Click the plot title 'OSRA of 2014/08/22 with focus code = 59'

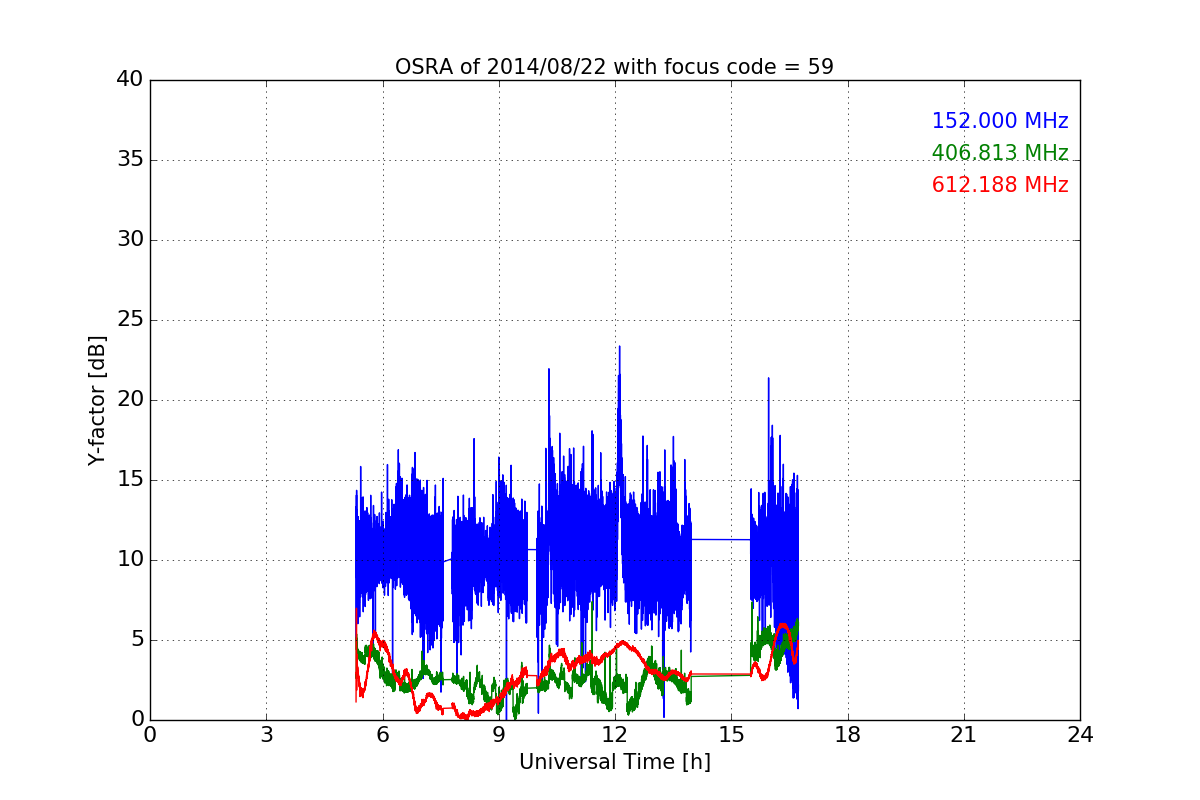coord(614,67)
